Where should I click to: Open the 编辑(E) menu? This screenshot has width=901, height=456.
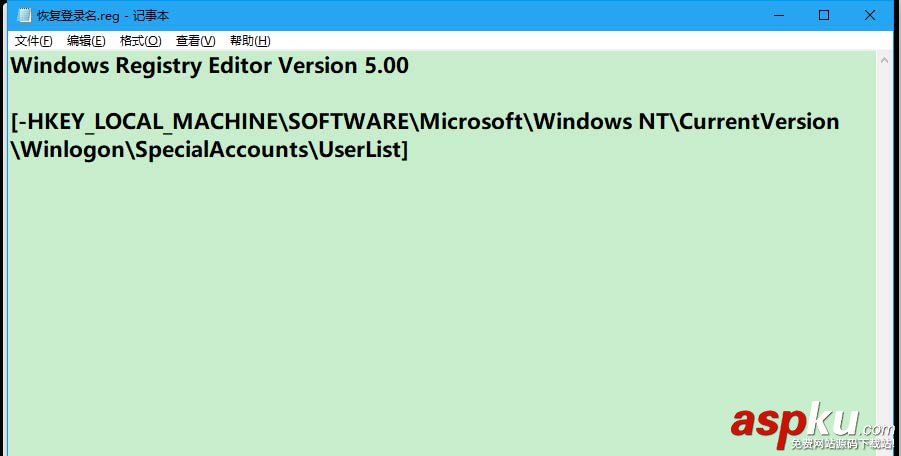point(86,41)
